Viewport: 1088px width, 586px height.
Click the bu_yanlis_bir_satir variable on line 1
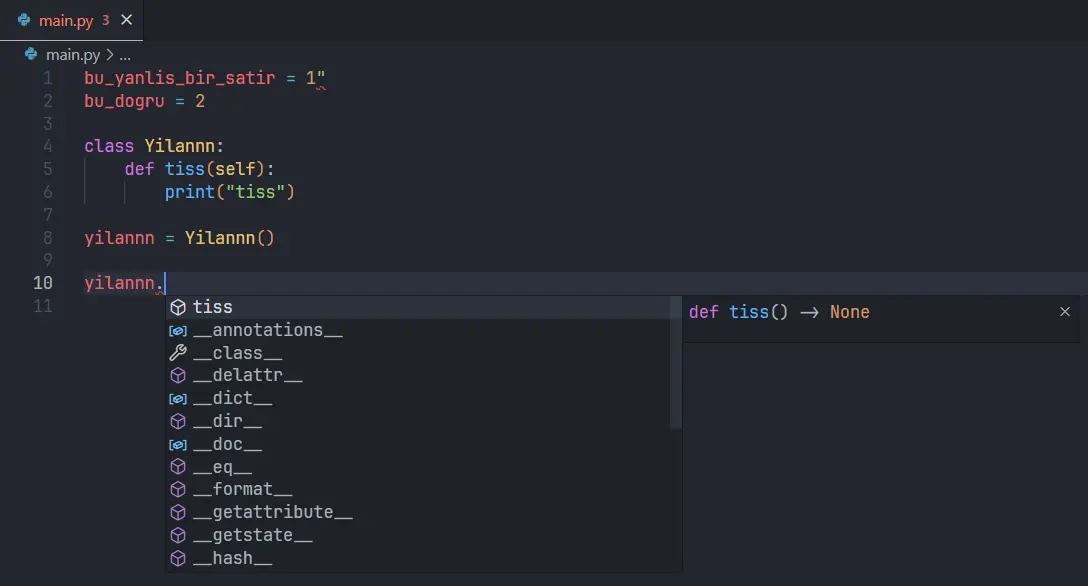[180, 78]
